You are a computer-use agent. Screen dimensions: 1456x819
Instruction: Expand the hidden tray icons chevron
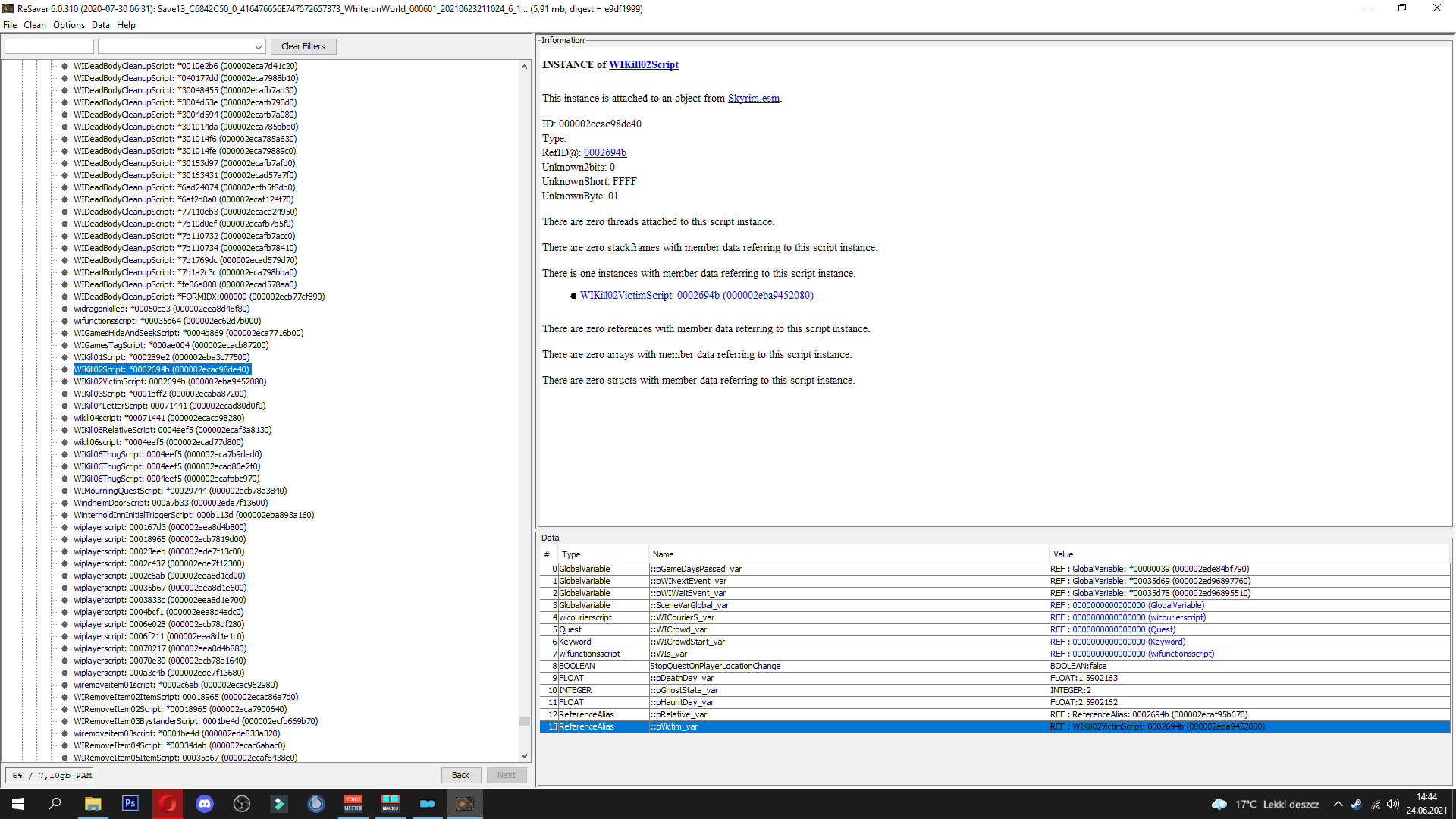click(1338, 805)
